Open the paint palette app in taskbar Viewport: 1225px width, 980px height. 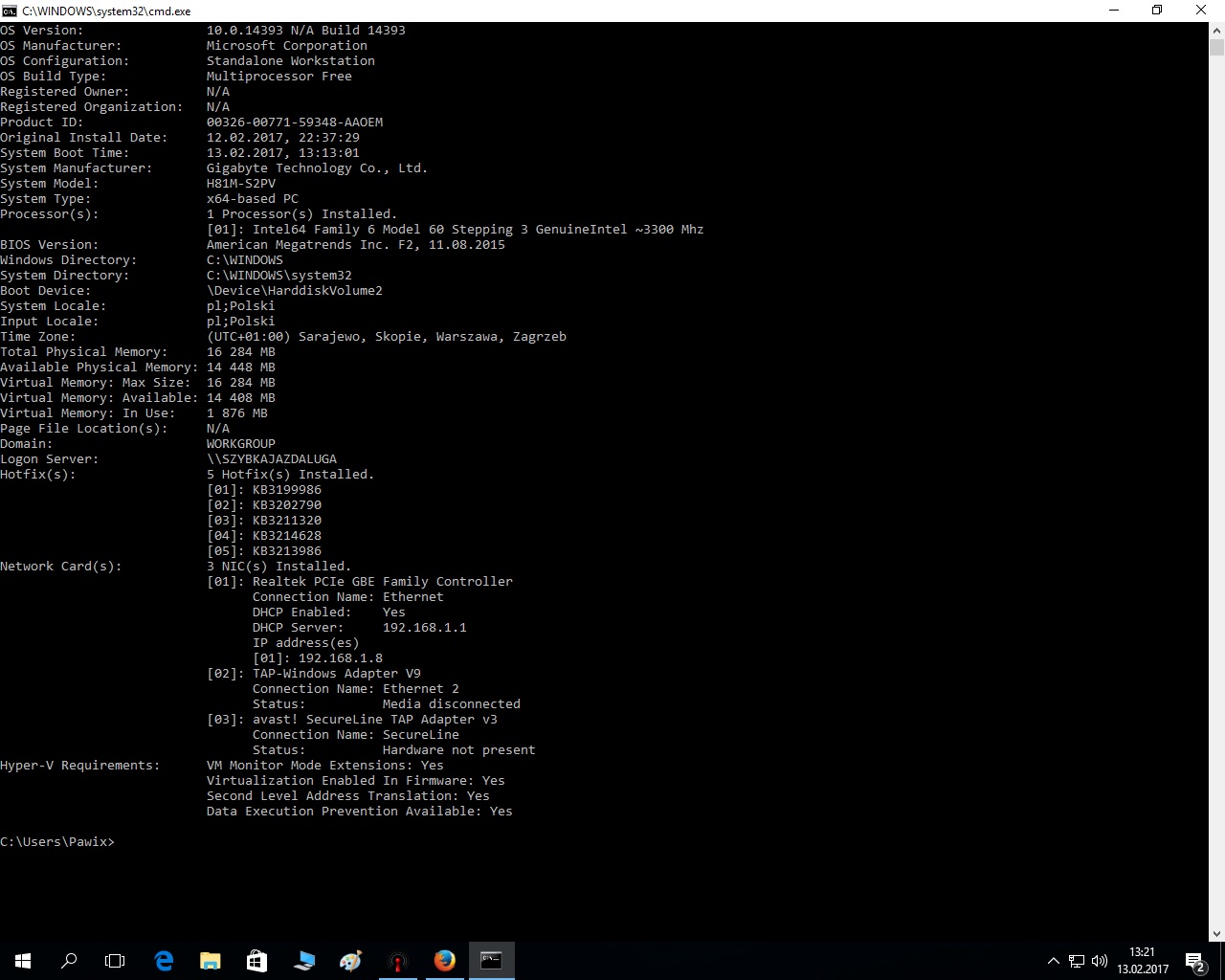351,961
